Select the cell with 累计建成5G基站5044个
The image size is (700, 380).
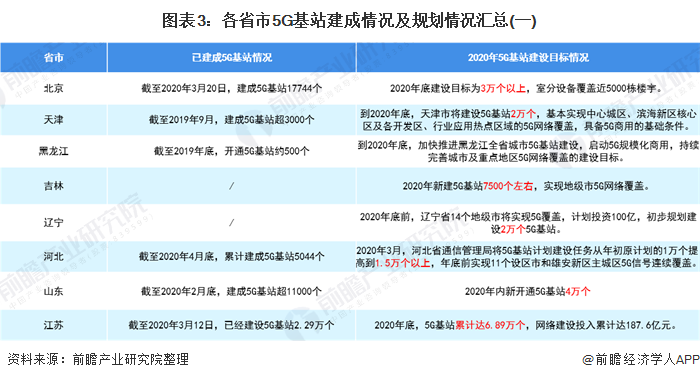point(232,256)
